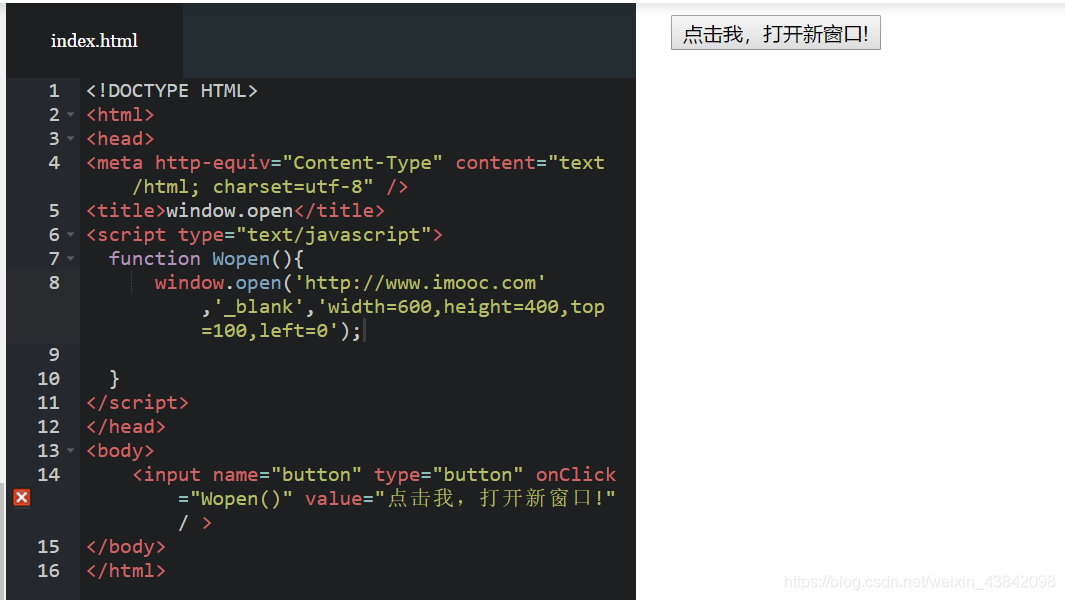Image resolution: width=1065 pixels, height=600 pixels.
Task: Click line number 8 in the gutter
Action: coord(54,283)
